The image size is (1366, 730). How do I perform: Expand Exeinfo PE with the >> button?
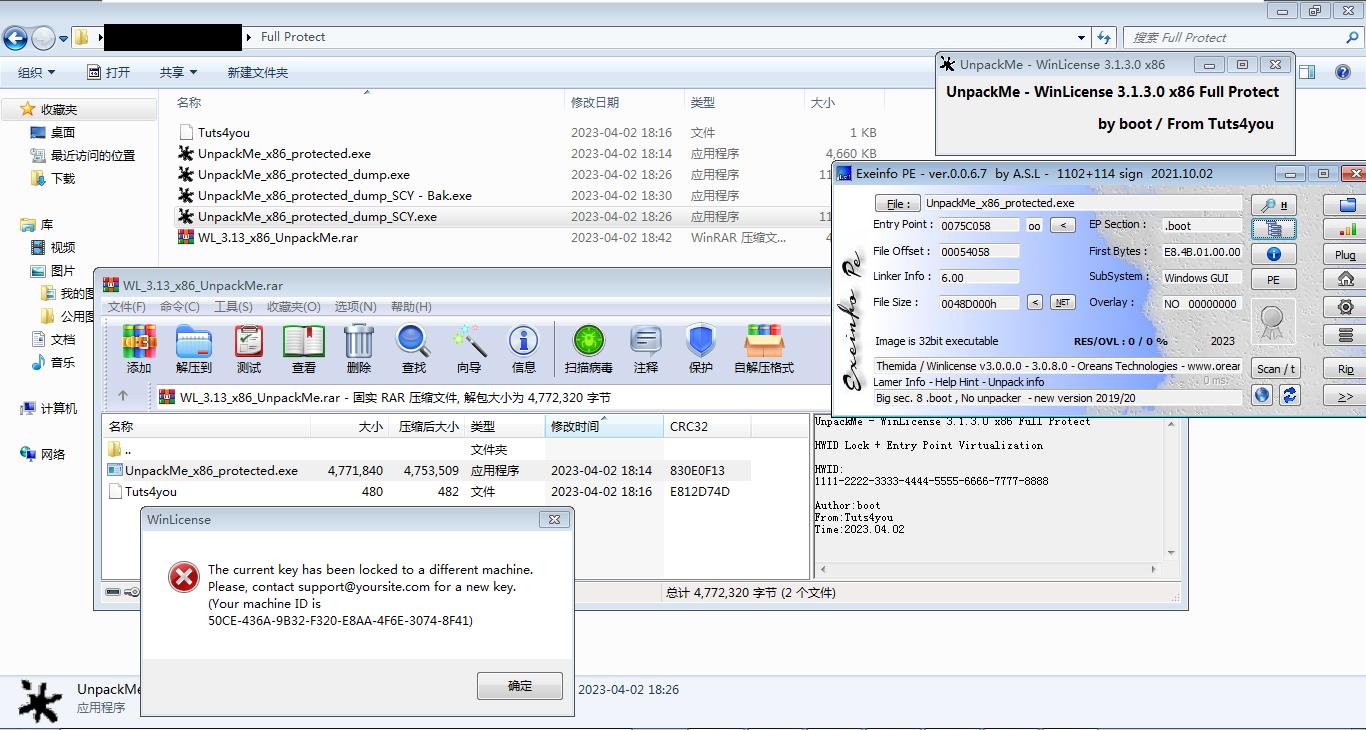click(x=1346, y=396)
